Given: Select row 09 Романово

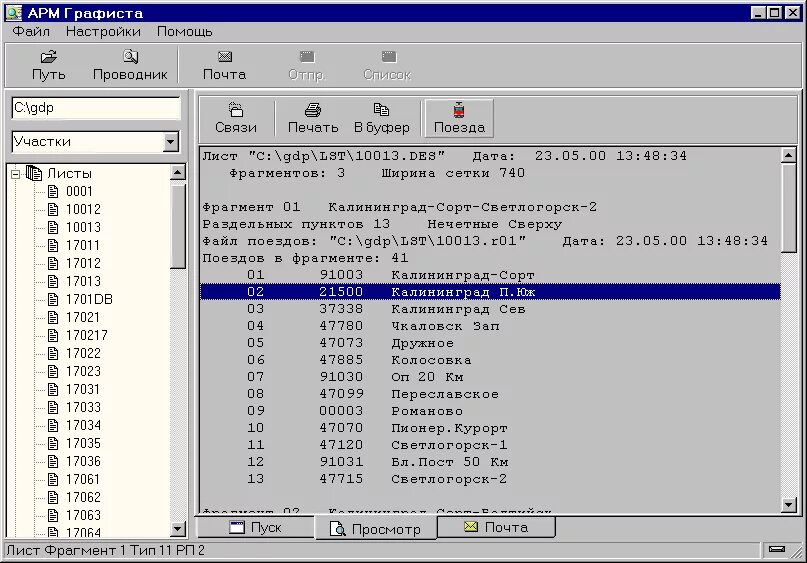Looking at the screenshot, I should pos(490,411).
